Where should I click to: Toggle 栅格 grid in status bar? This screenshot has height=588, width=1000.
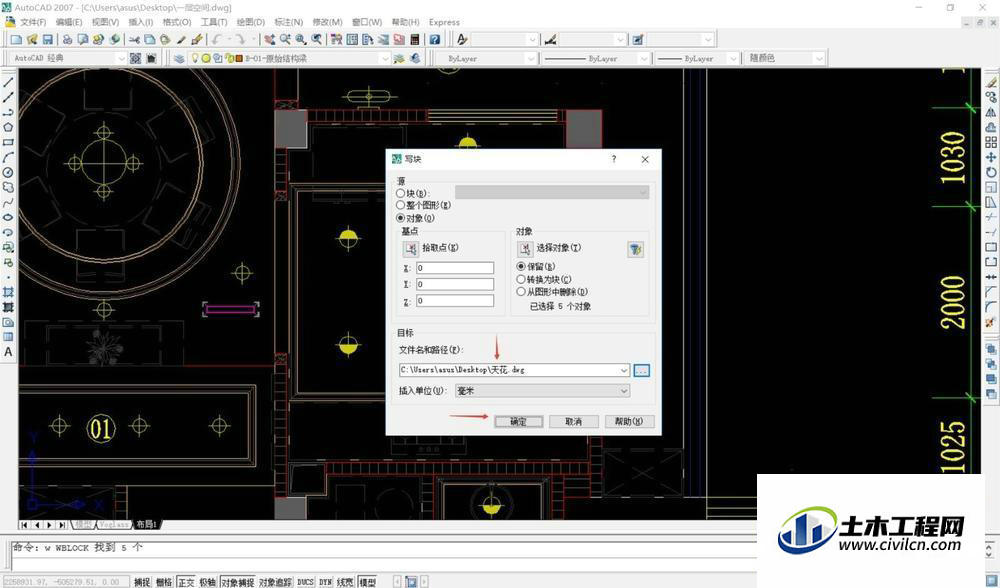click(x=164, y=582)
